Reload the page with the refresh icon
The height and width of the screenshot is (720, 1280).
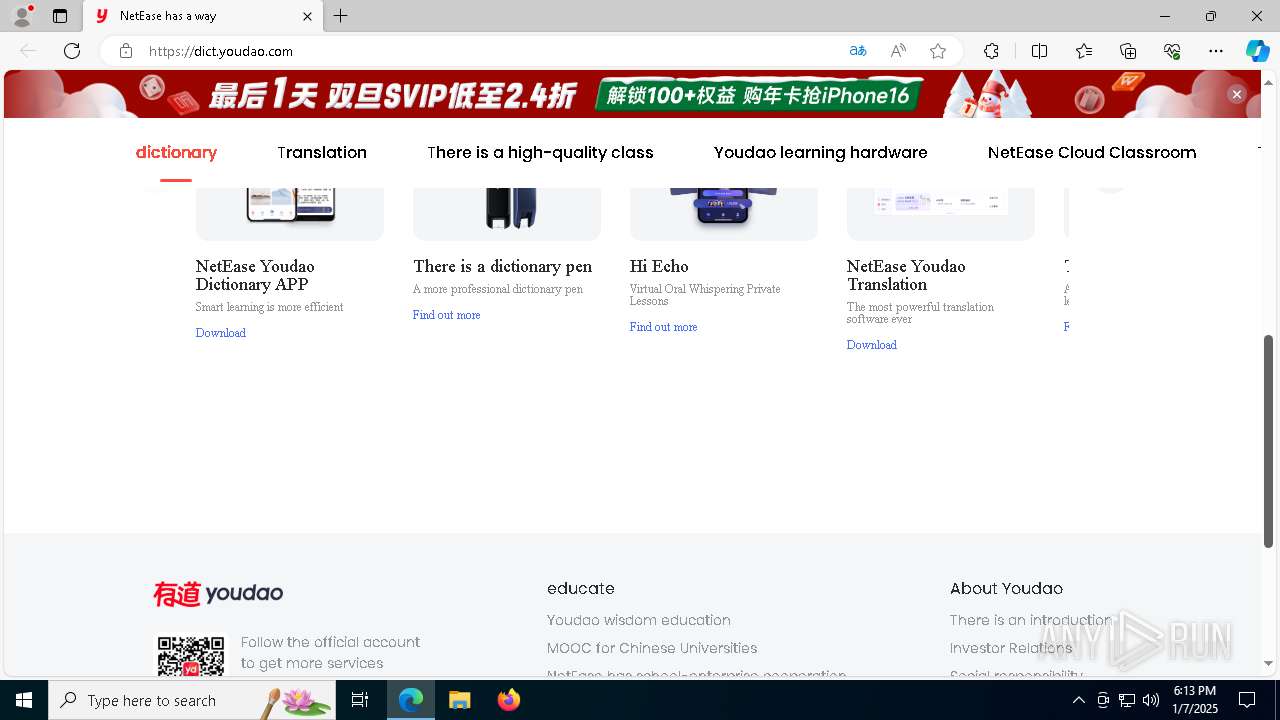click(x=72, y=51)
